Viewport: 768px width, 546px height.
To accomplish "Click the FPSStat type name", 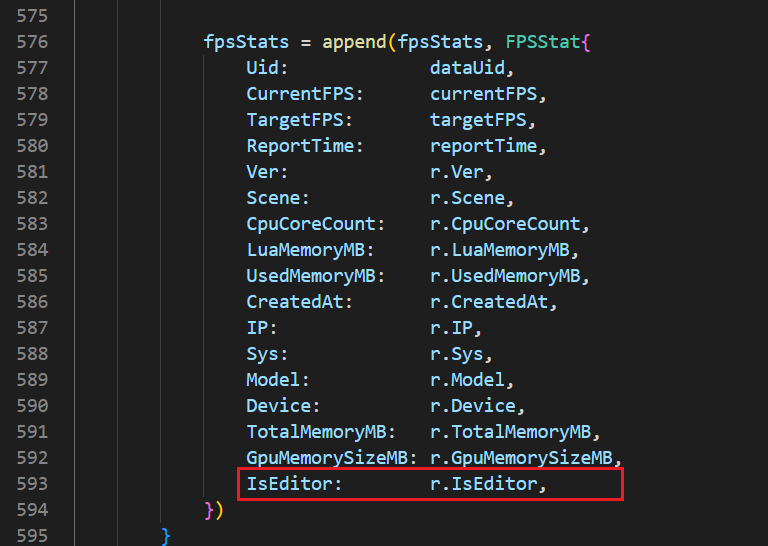I will point(543,42).
